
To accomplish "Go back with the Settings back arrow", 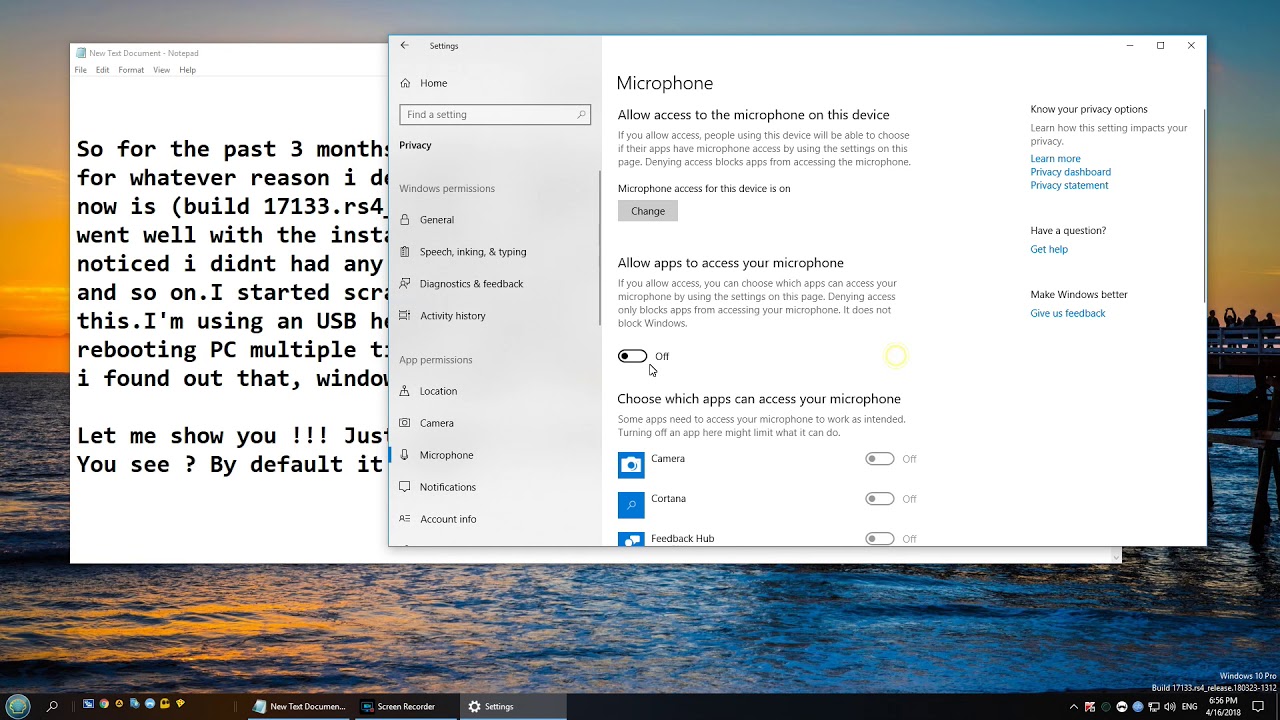I will pos(404,45).
